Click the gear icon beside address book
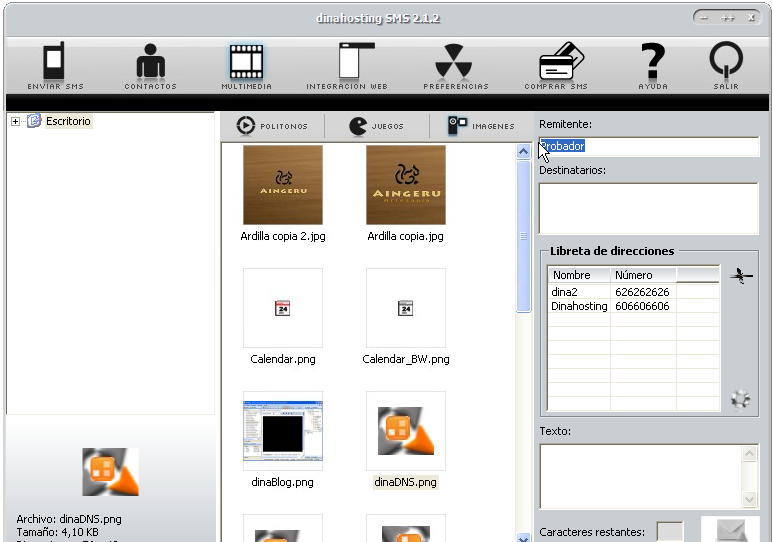Viewport: 773px width, 542px height. click(x=740, y=399)
